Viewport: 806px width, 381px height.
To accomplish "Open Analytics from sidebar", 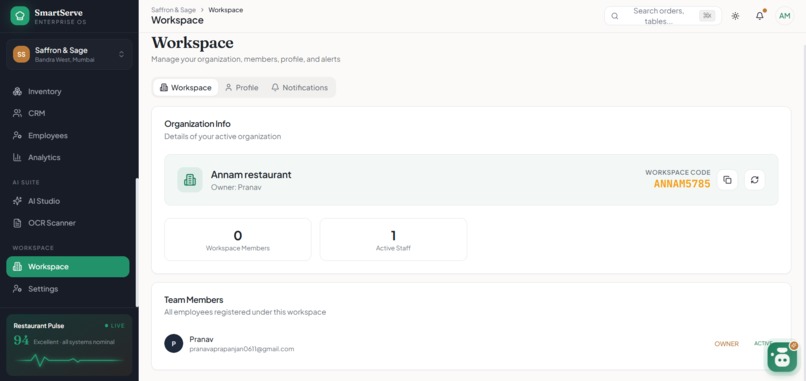I will (68, 157).
